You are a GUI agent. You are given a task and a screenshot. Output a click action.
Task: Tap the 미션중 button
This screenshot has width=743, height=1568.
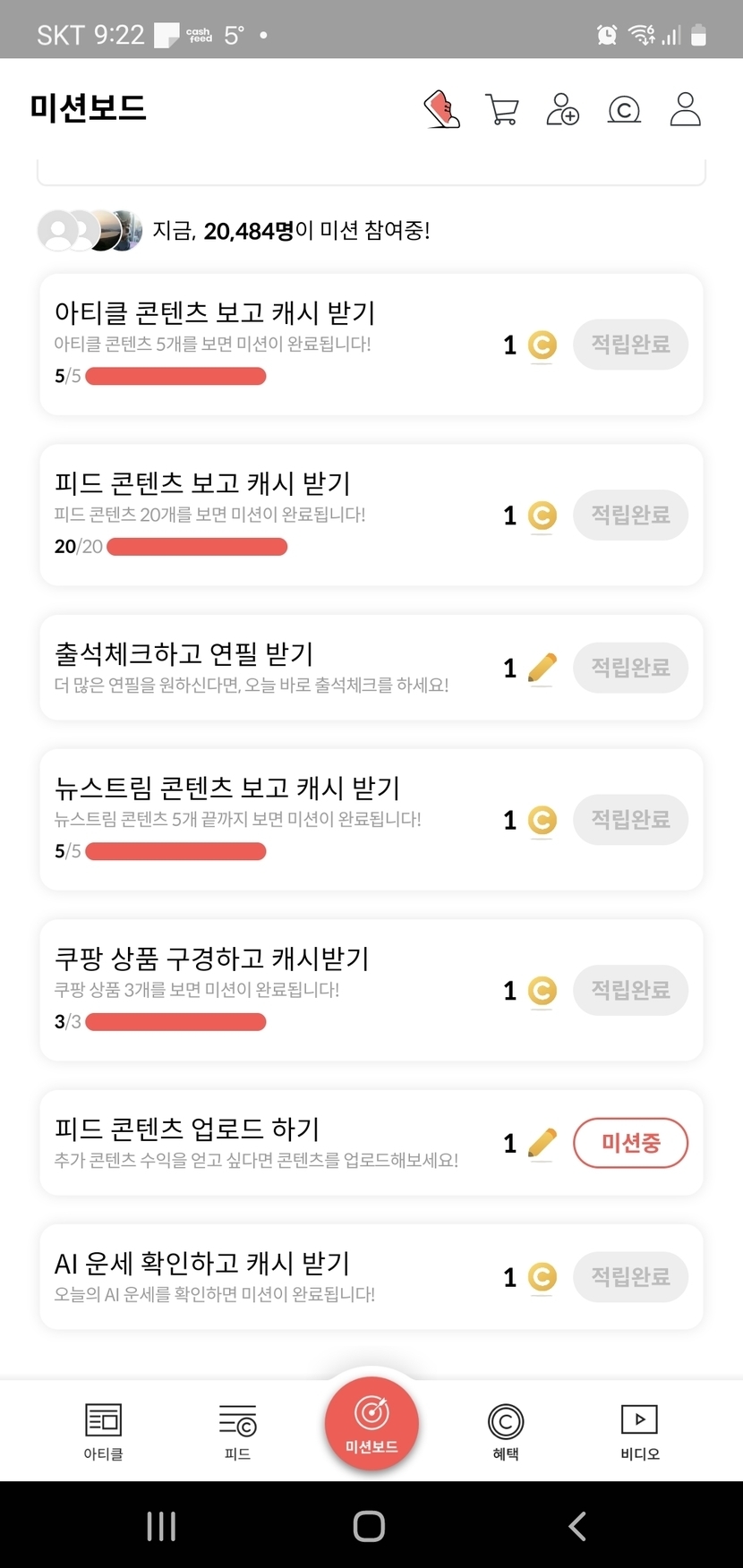[630, 1143]
